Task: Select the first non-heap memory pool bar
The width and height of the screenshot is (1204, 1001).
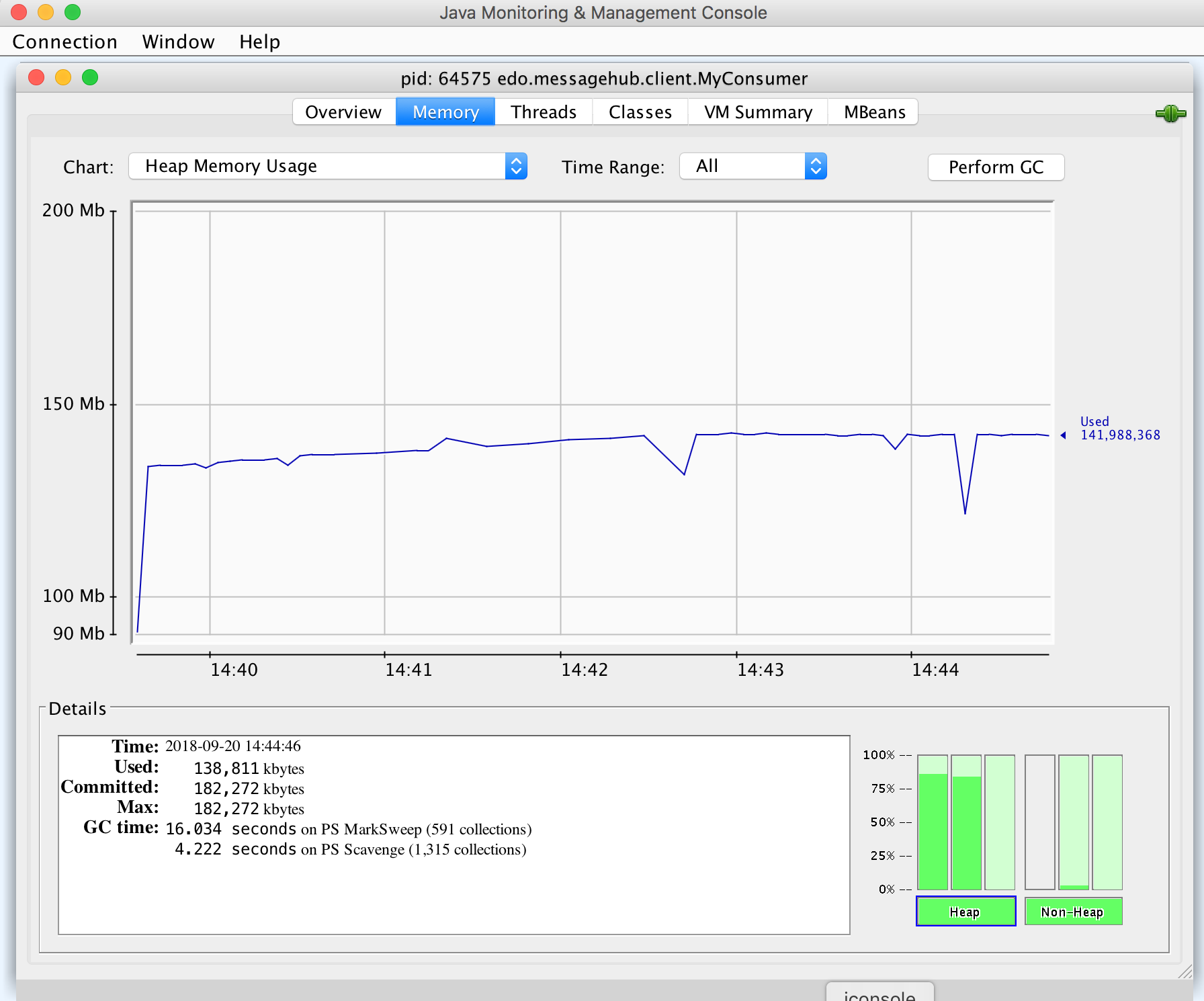Action: [1040, 822]
